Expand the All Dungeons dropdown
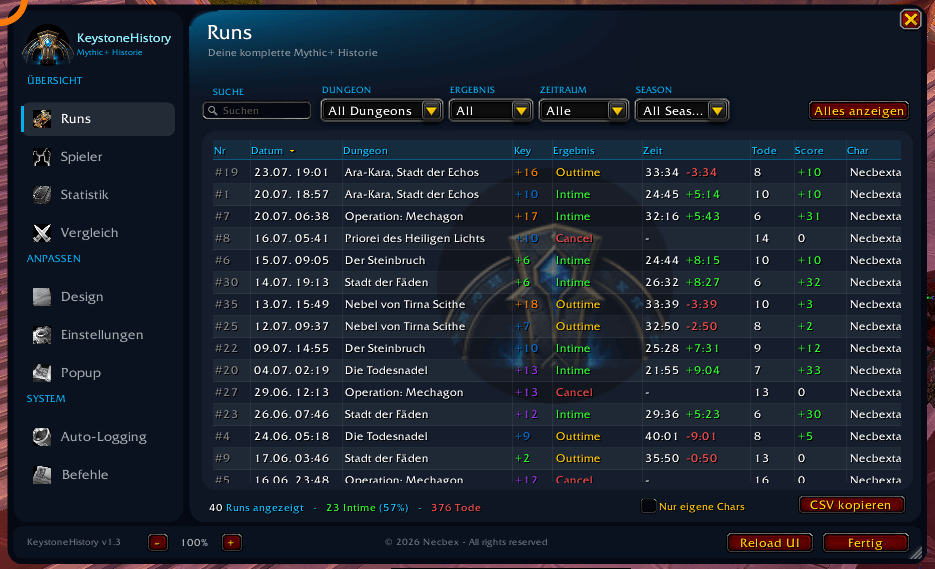 coord(382,110)
